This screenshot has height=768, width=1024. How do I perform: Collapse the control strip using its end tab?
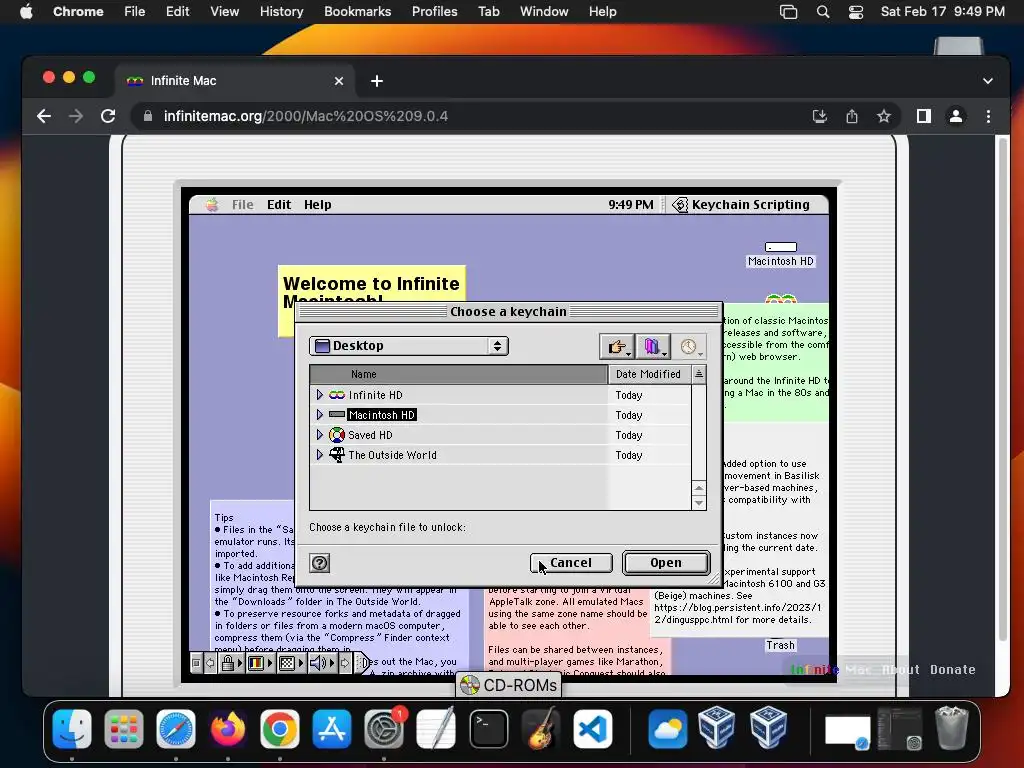point(362,664)
